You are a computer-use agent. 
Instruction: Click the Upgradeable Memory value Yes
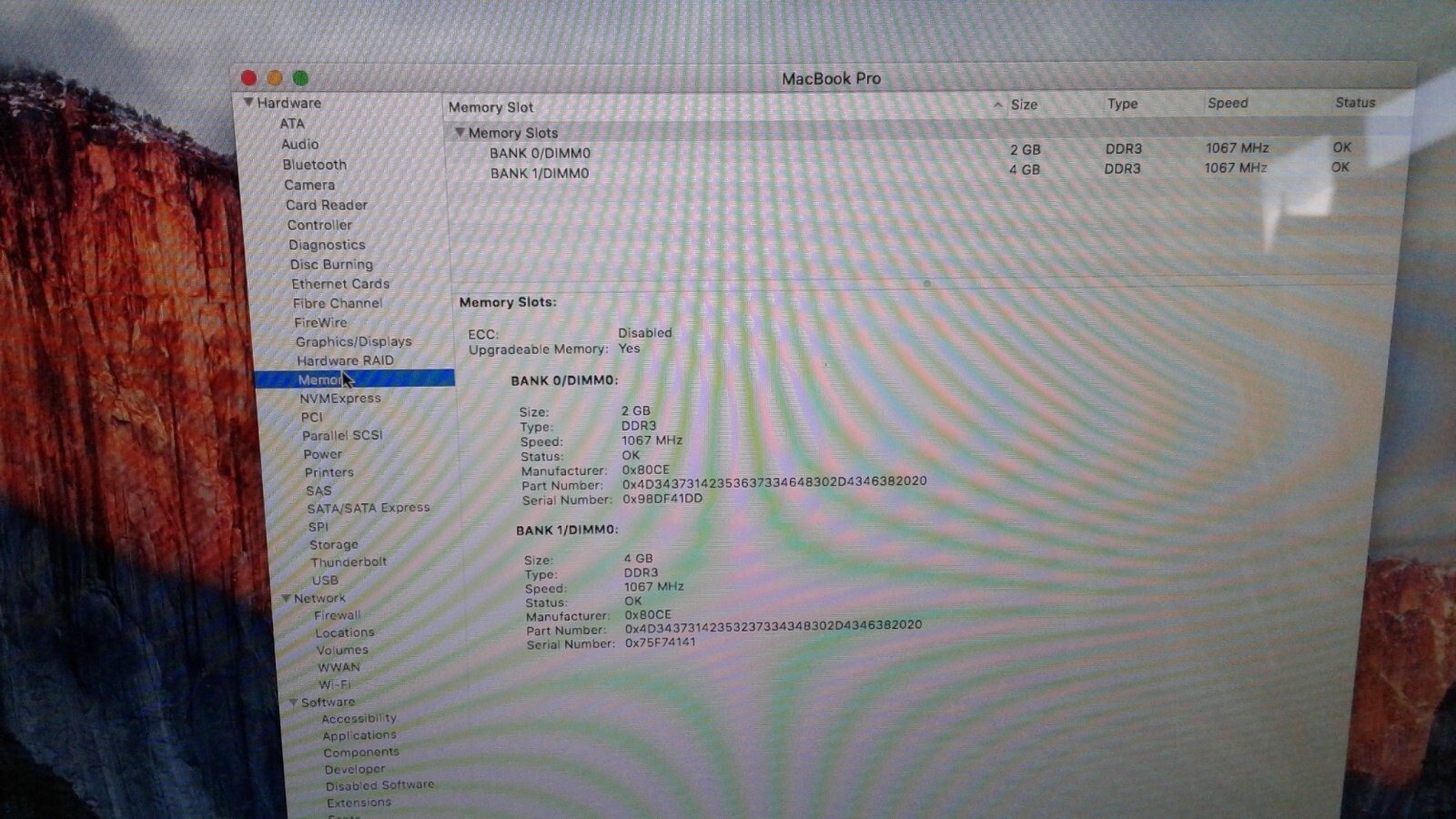pyautogui.click(x=629, y=349)
